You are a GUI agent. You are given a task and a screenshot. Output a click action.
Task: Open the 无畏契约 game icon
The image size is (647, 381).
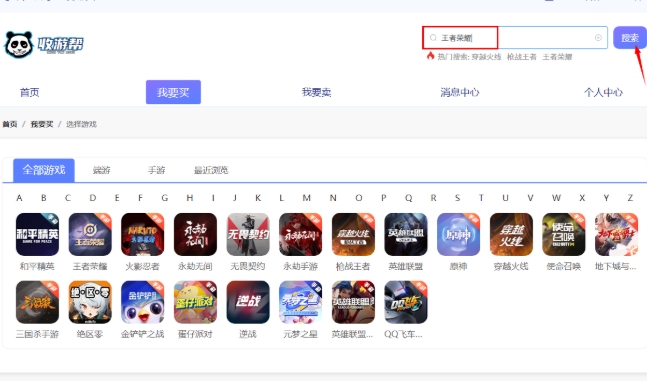[x=248, y=234]
